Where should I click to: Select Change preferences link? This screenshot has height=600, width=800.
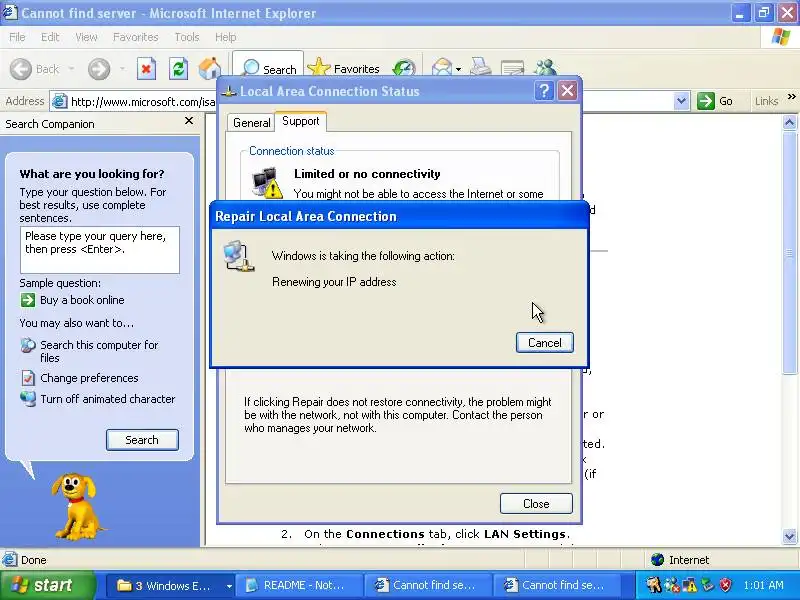pos(89,378)
